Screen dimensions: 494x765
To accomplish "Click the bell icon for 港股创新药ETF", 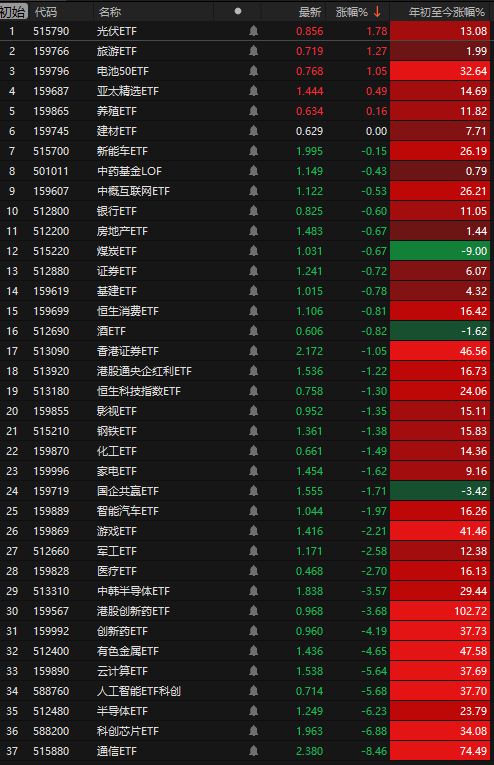I will tap(253, 611).
